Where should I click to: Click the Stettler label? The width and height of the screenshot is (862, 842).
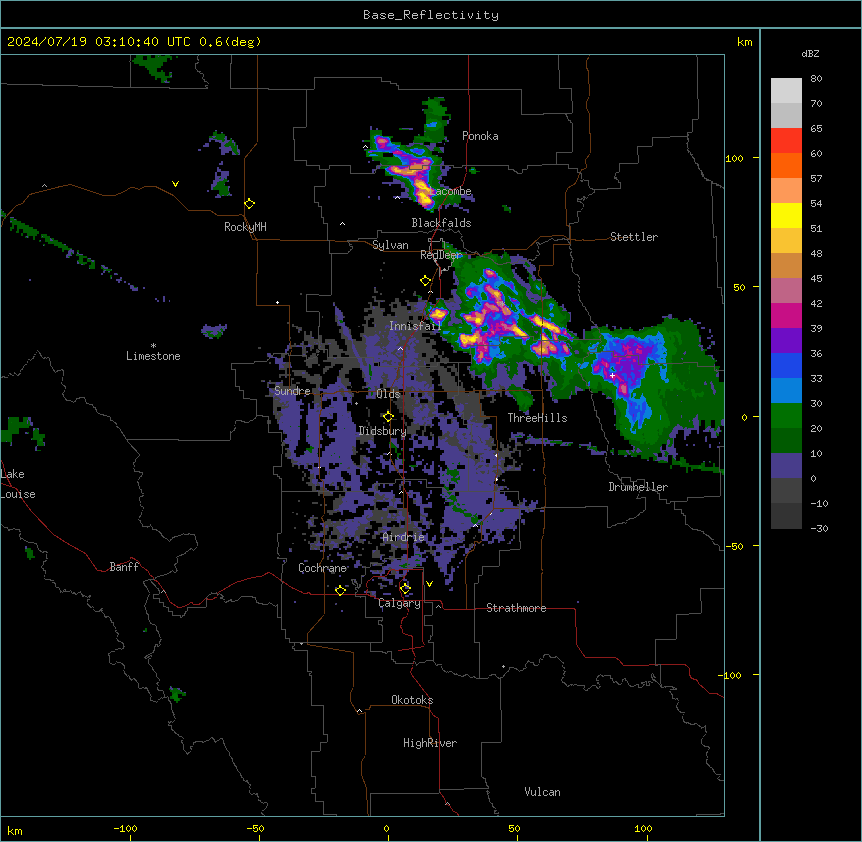[x=634, y=237]
